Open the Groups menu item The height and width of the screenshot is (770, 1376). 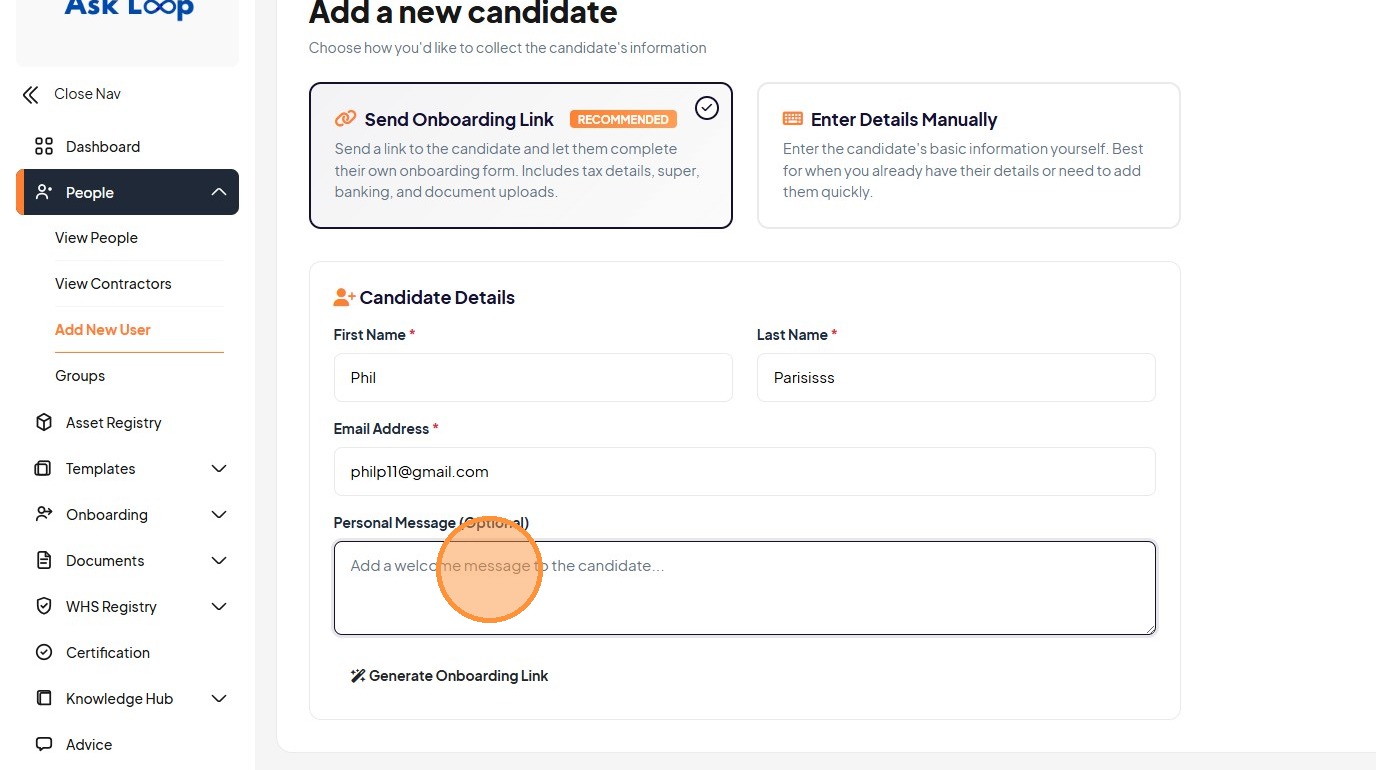[x=80, y=376]
